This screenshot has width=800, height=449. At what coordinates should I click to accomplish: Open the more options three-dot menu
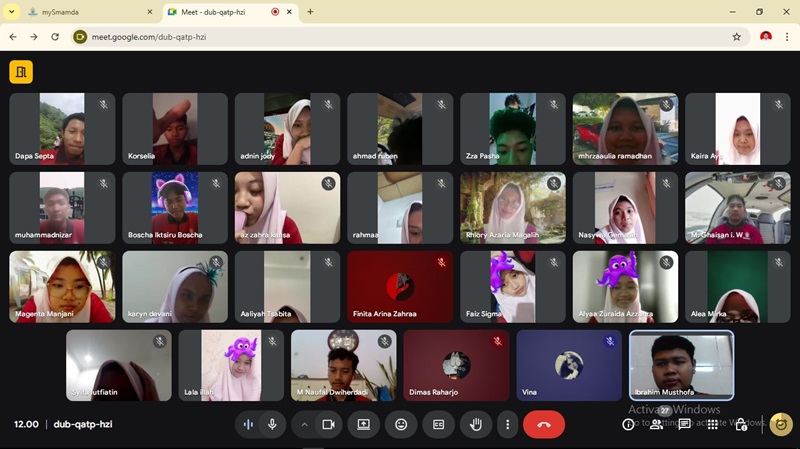pos(508,424)
